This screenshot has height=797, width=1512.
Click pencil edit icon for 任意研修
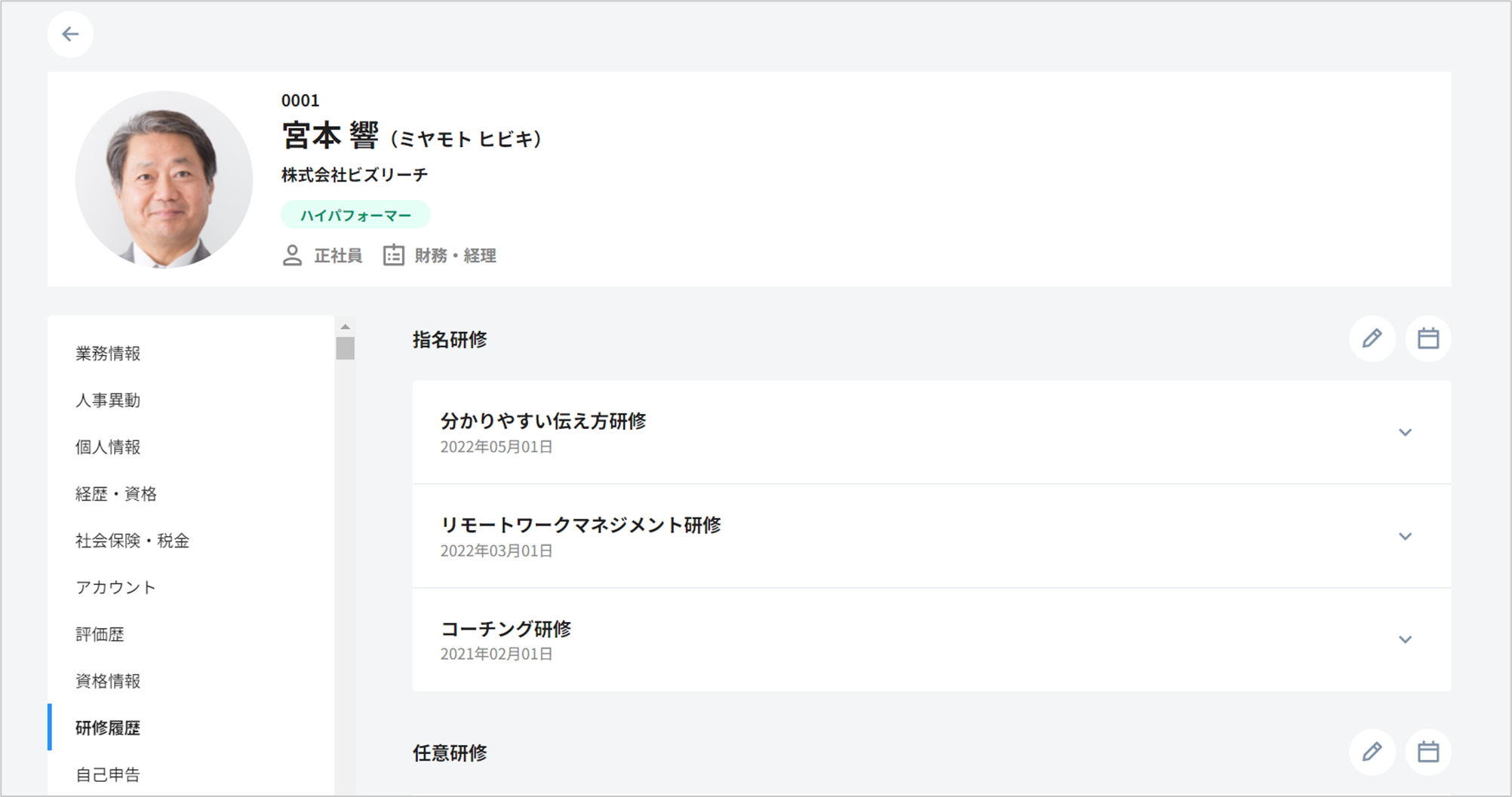(x=1372, y=752)
